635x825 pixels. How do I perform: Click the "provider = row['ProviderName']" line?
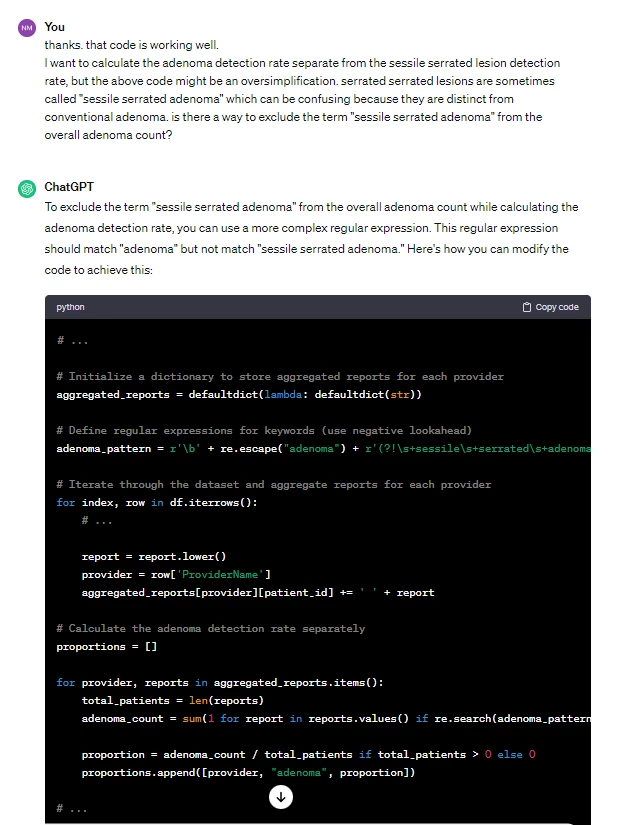tap(176, 575)
